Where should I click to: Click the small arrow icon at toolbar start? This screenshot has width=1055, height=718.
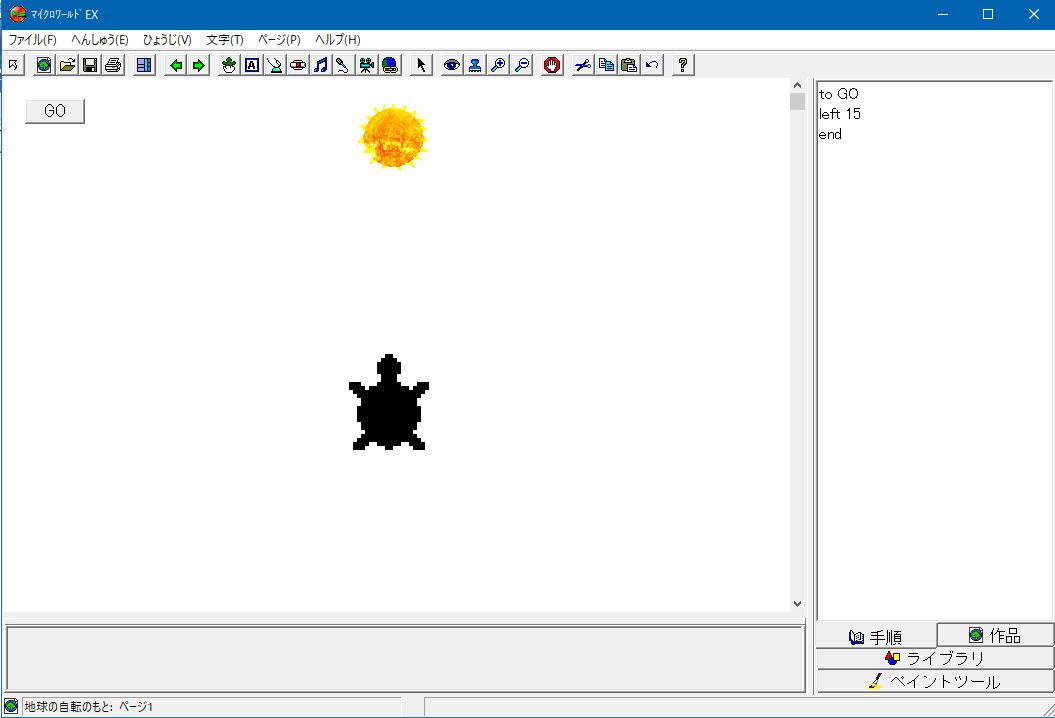13,65
